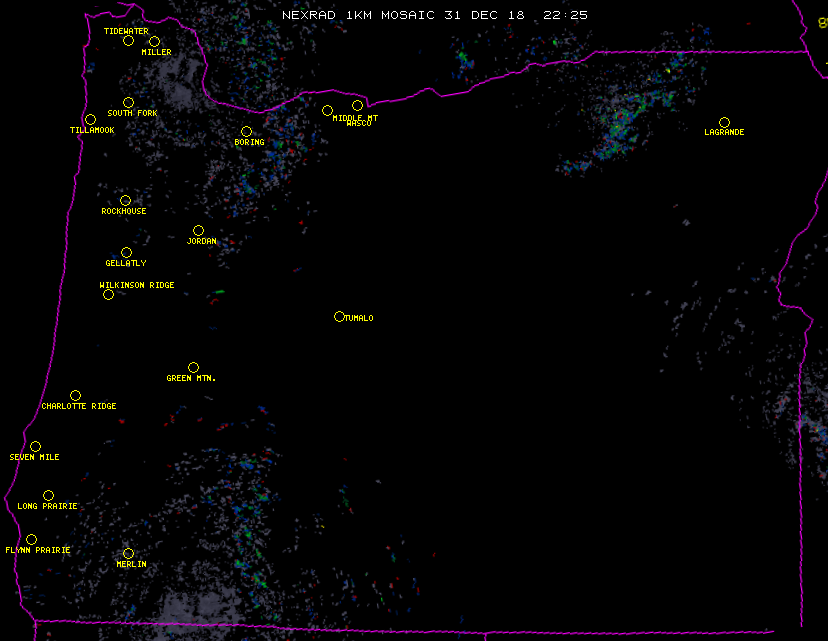Viewport: 828px width, 641px height.
Task: Select the Miller station circle marker
Action: tap(154, 42)
